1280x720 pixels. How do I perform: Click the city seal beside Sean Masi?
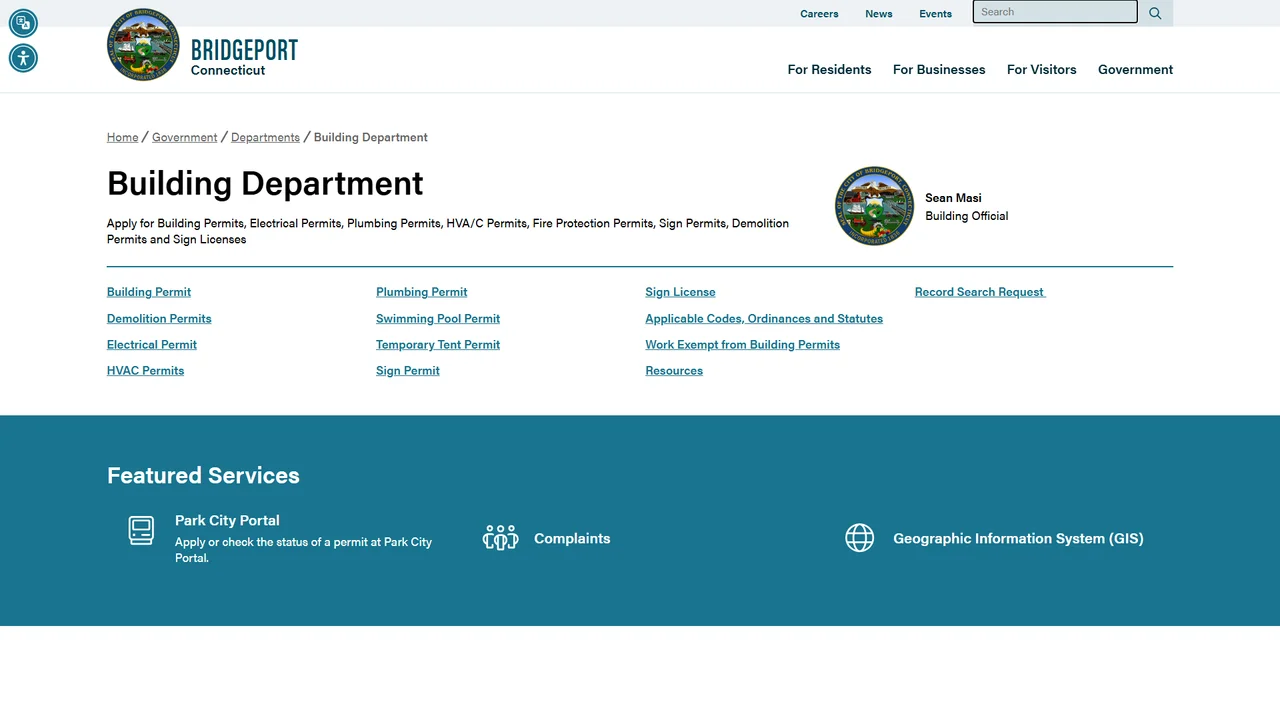click(x=874, y=206)
